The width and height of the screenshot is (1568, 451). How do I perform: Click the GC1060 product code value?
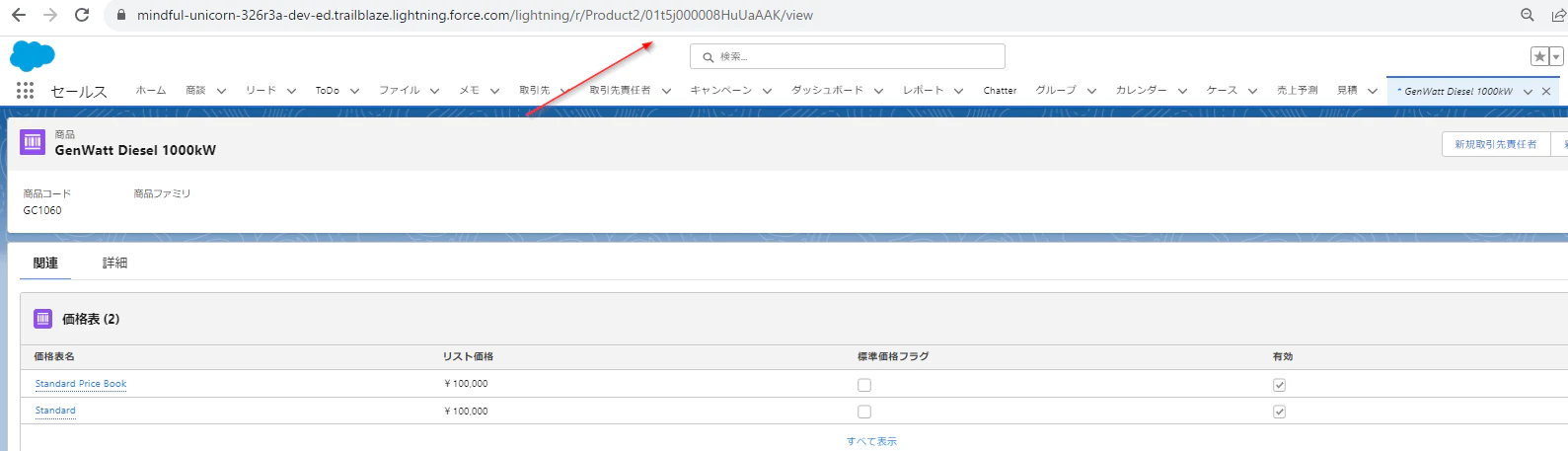42,210
